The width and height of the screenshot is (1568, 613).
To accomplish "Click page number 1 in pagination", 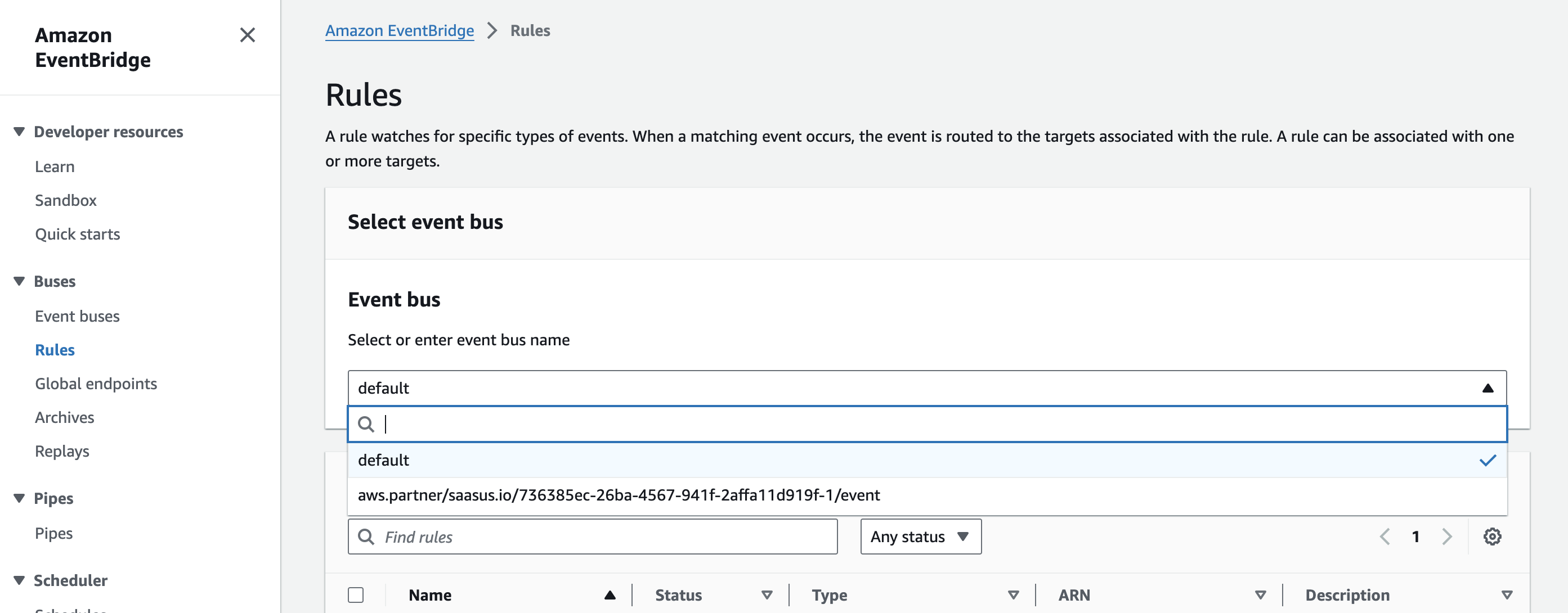I will [1416, 537].
